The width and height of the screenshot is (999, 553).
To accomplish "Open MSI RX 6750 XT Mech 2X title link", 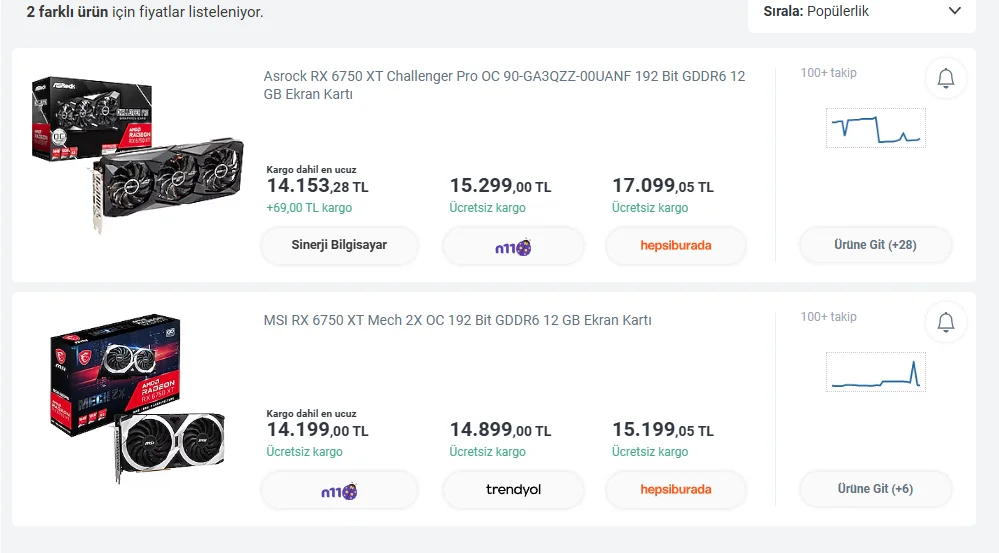I will point(457,320).
